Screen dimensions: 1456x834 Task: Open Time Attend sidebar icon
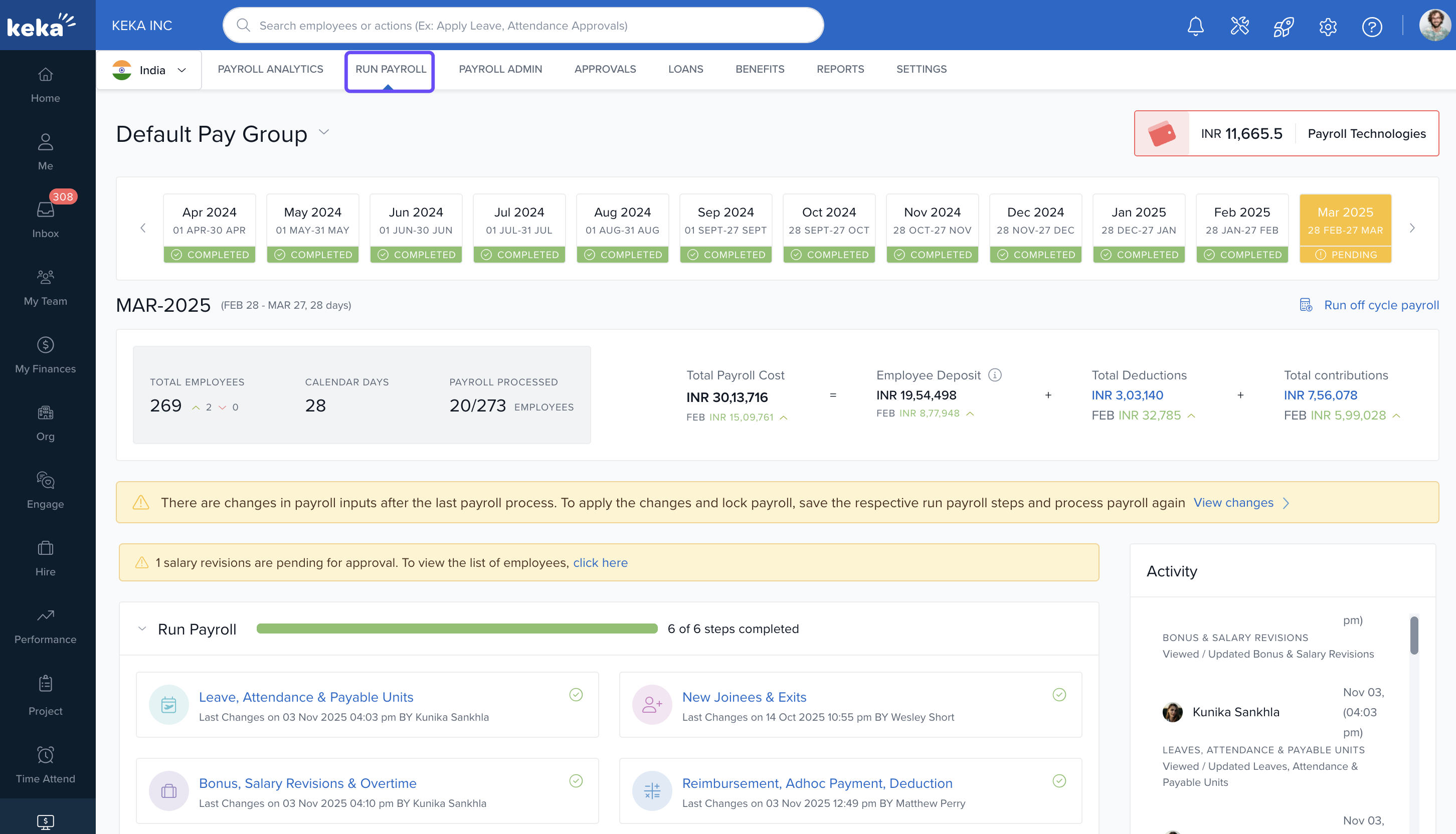45,765
